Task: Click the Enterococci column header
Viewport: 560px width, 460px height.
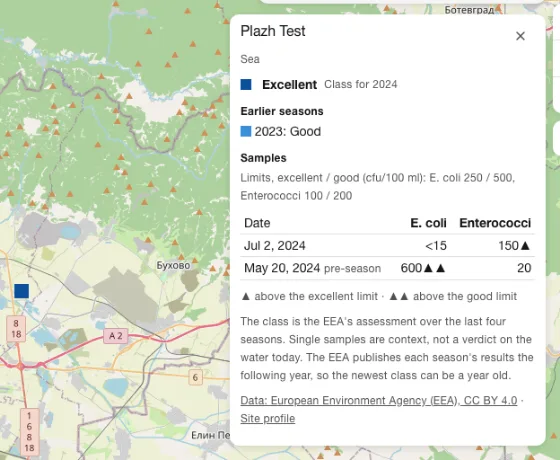Action: [495, 223]
